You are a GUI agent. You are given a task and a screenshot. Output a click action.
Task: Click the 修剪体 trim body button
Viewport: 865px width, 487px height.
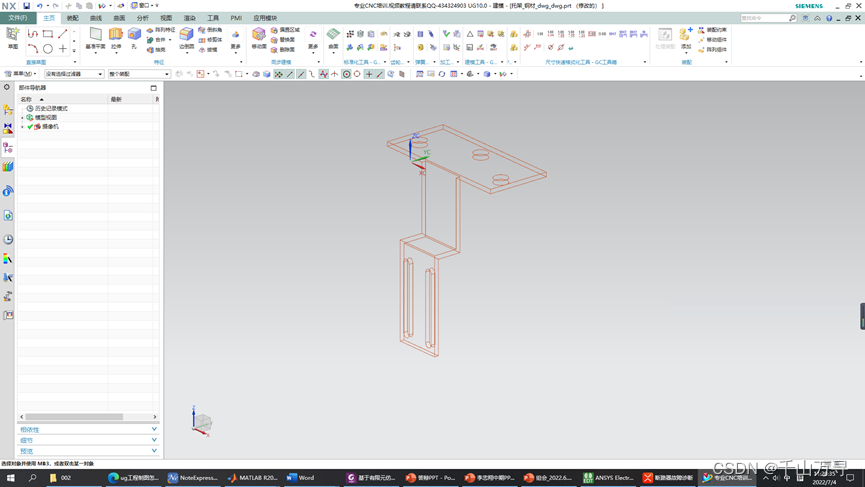coord(210,40)
